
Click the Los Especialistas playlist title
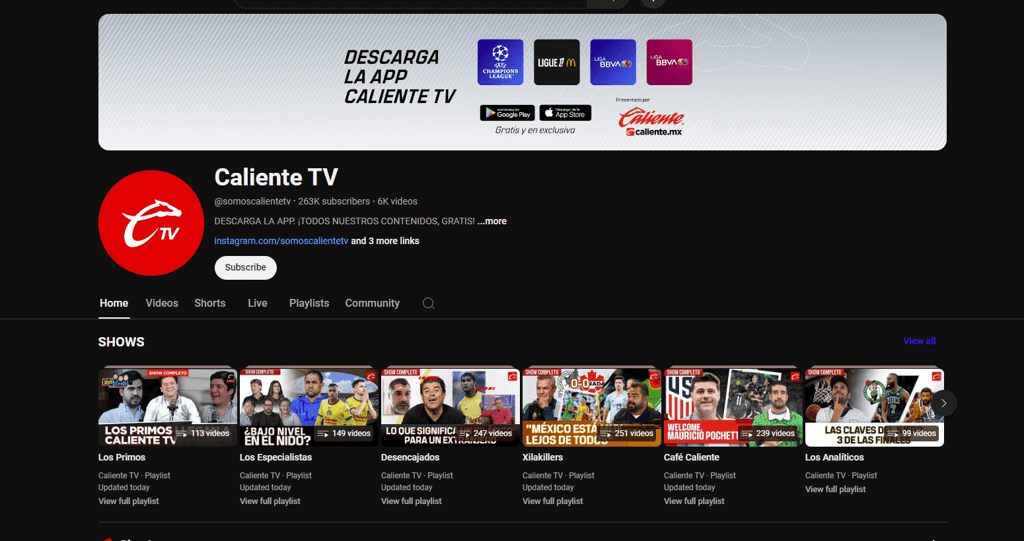[x=276, y=457]
